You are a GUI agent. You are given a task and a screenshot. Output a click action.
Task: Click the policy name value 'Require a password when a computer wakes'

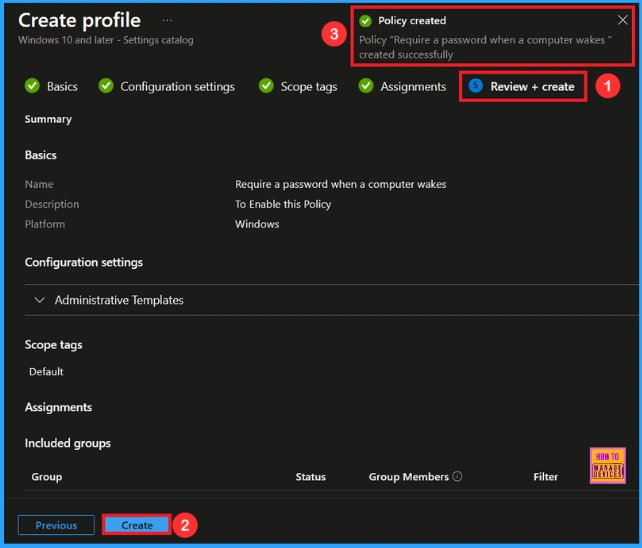pos(341,184)
